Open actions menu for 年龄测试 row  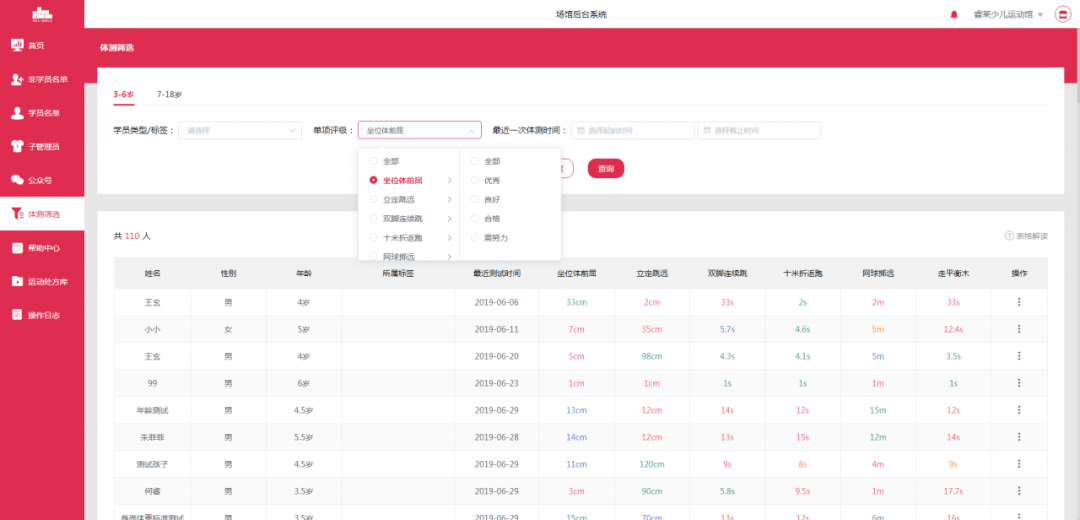click(1019, 410)
